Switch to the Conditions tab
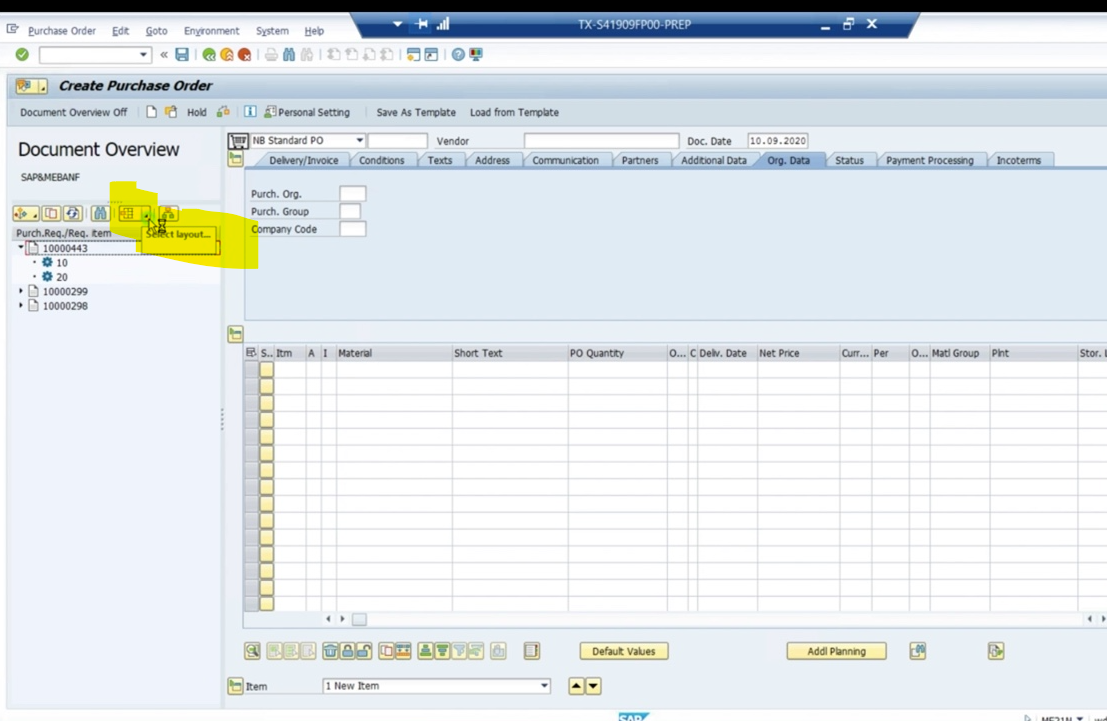This screenshot has height=721, width=1107. click(x=381, y=160)
